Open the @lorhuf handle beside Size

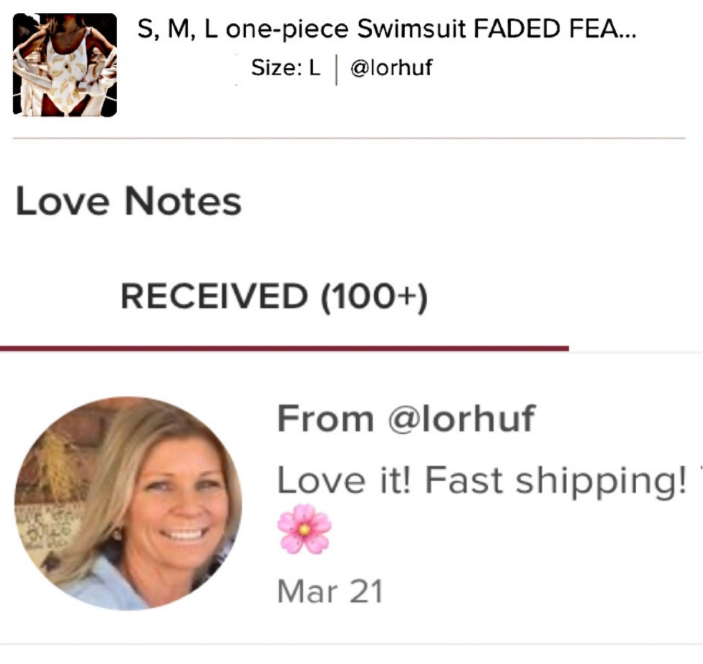coord(391,69)
